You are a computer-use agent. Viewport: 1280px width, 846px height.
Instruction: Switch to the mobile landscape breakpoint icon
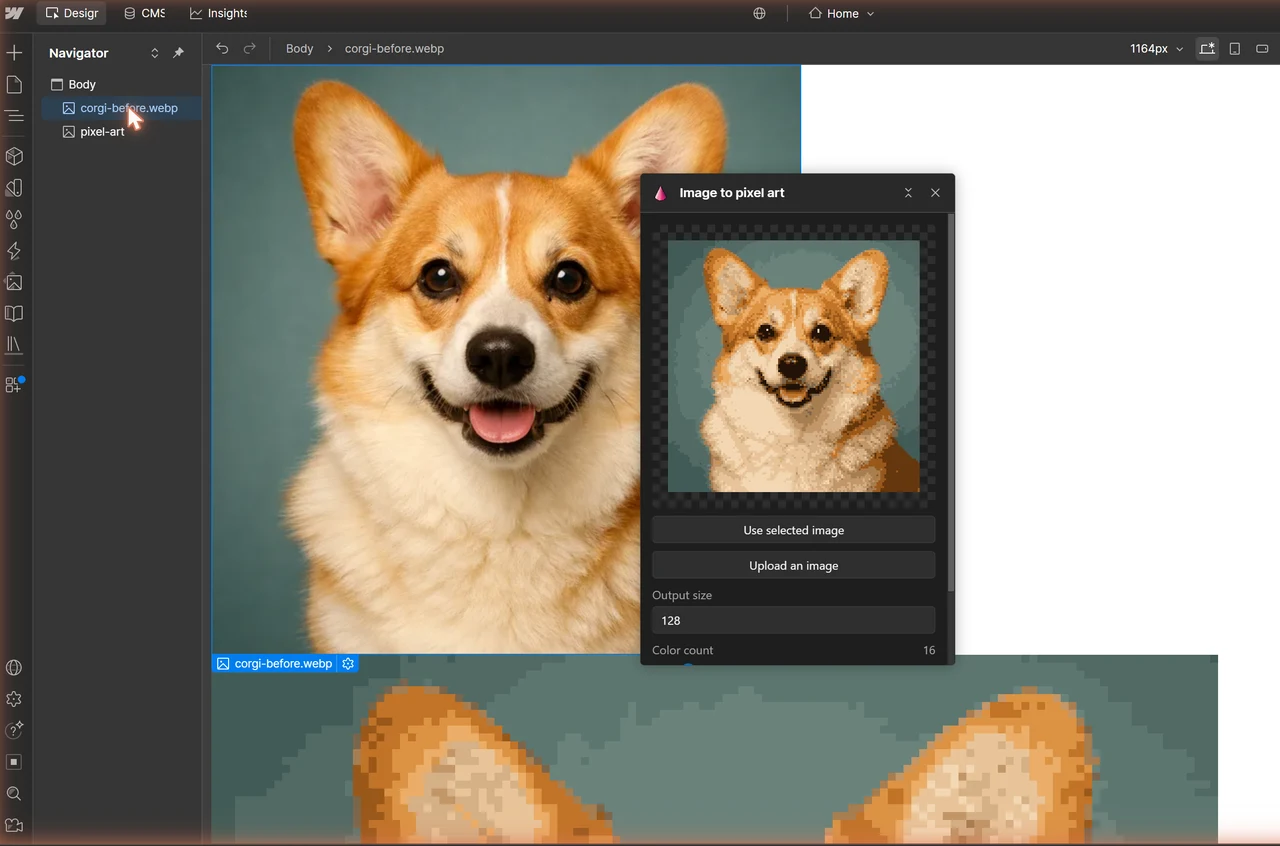click(x=1262, y=48)
